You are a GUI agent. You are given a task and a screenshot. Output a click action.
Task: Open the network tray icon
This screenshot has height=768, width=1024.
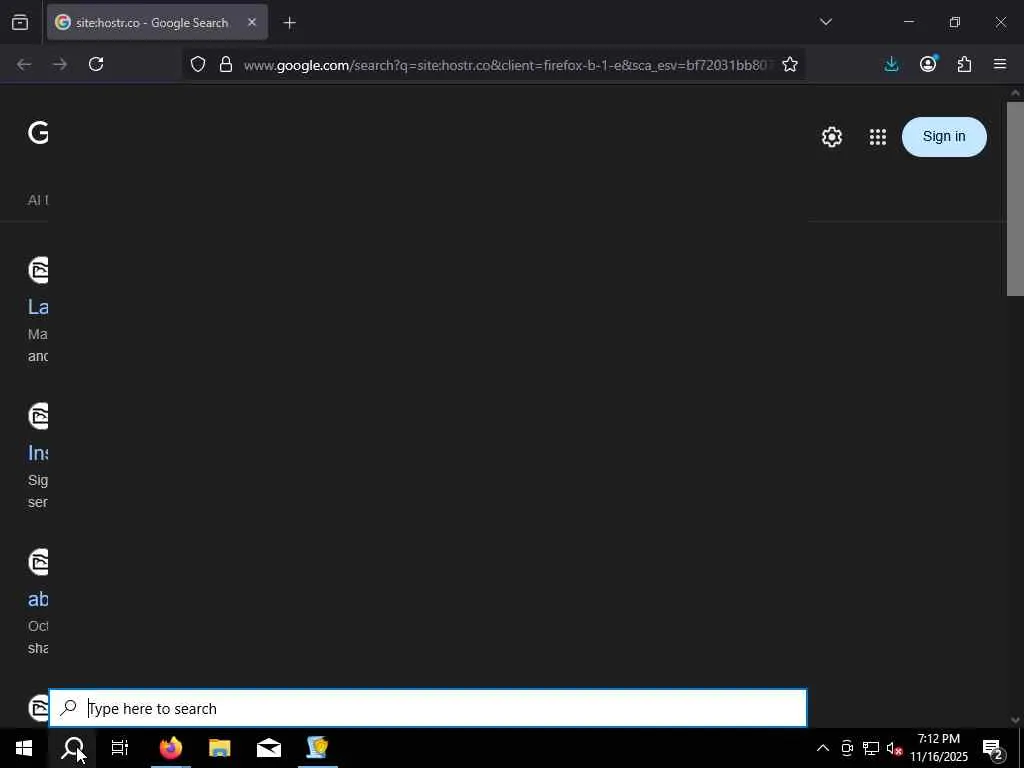point(871,748)
